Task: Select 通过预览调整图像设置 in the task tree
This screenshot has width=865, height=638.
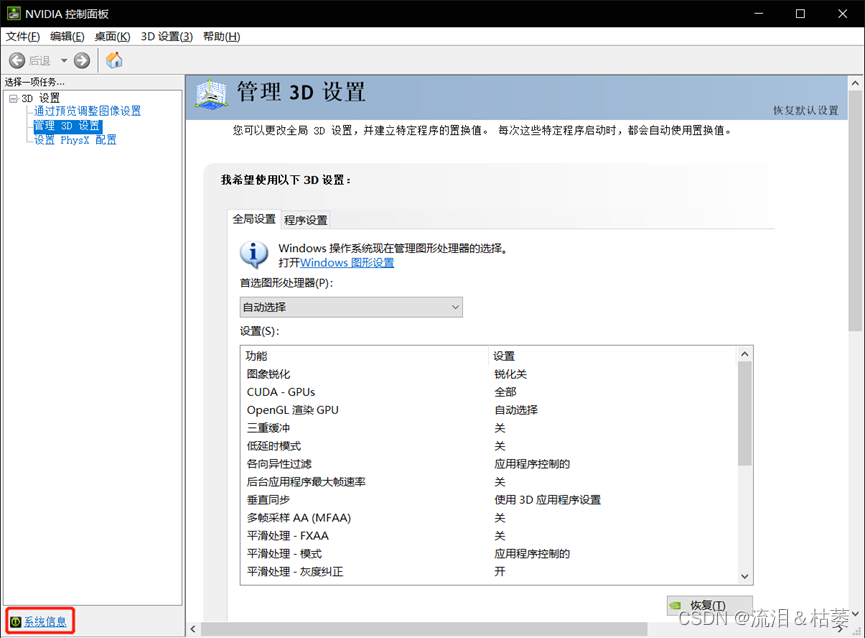Action: pos(88,111)
